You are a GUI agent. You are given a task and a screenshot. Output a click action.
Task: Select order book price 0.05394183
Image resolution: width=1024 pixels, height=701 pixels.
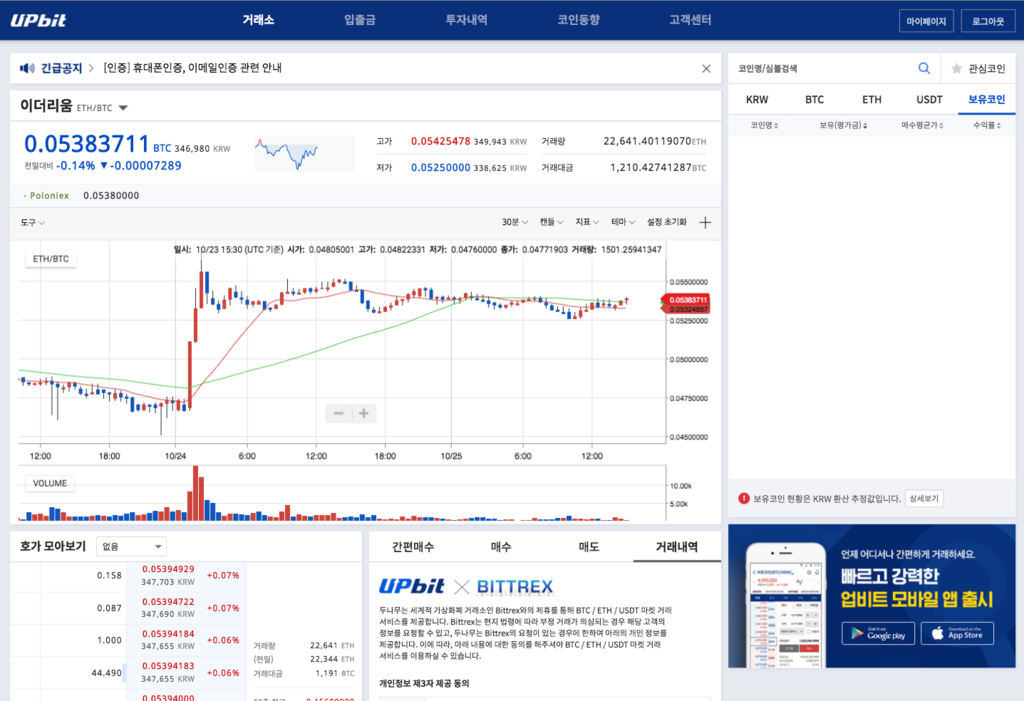(168, 666)
